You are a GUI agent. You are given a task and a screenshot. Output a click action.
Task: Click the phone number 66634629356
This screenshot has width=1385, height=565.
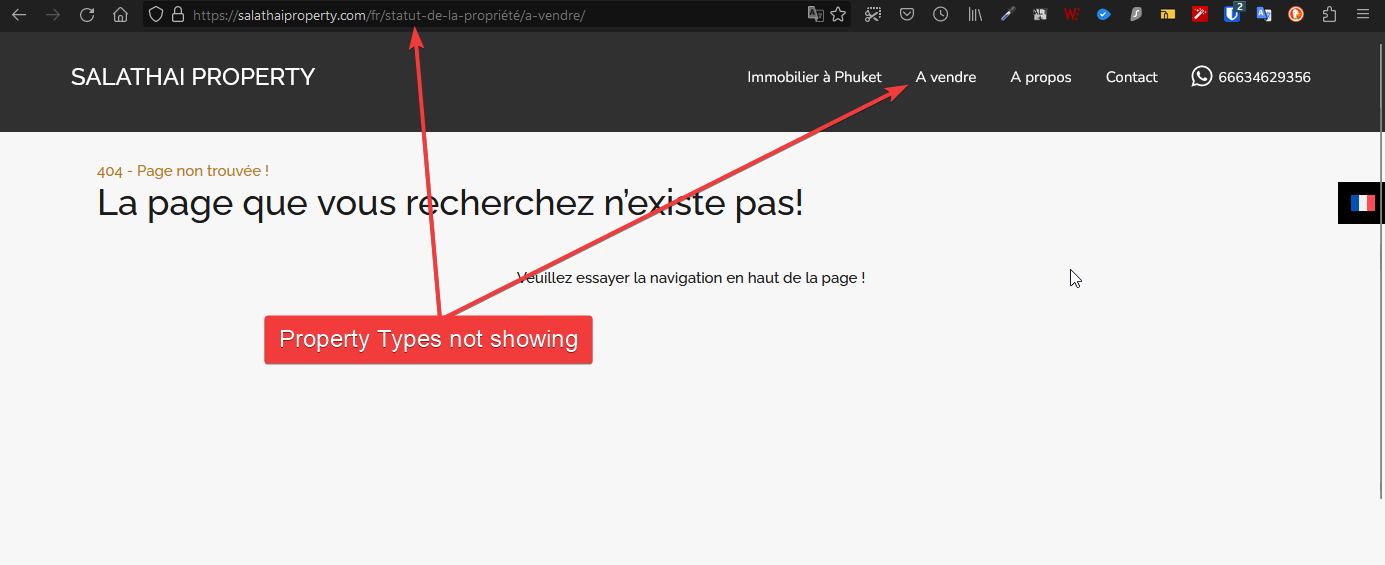click(1264, 77)
